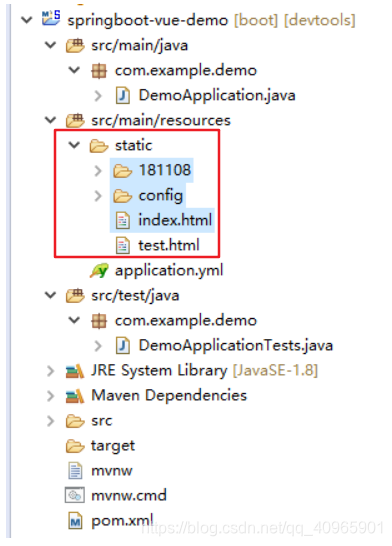Click the com.example.demo package icon under src/main/java
Image resolution: width=392 pixels, height=546 pixels.
pos(99,71)
